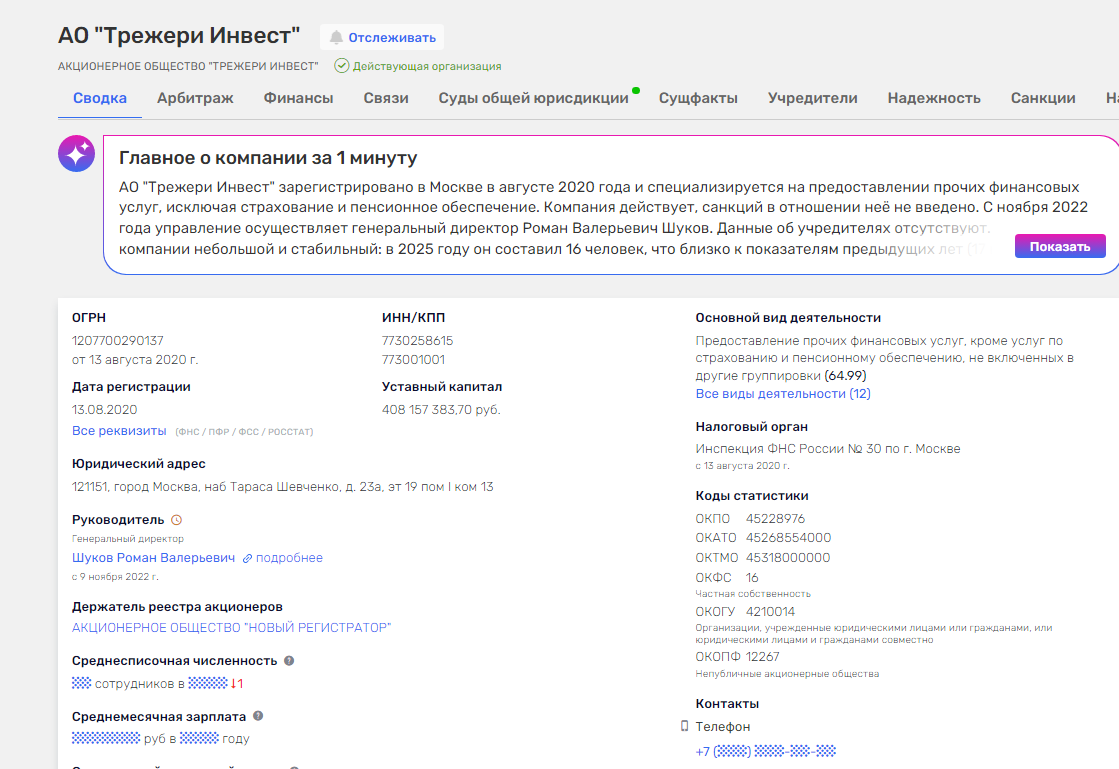
Task: Open the Все реквизиты link
Action: tap(119, 431)
